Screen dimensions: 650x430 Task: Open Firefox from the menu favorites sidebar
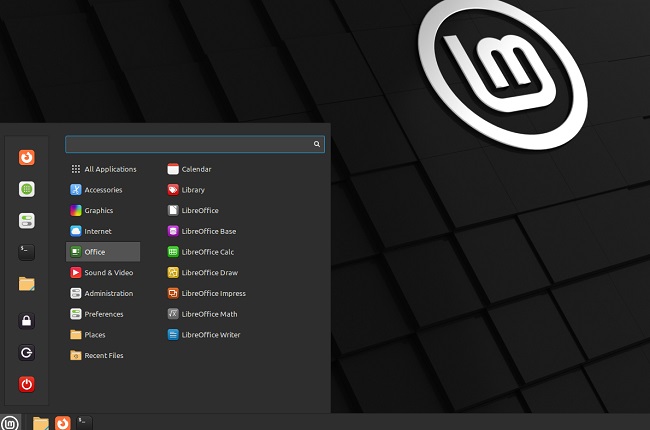coord(27,158)
